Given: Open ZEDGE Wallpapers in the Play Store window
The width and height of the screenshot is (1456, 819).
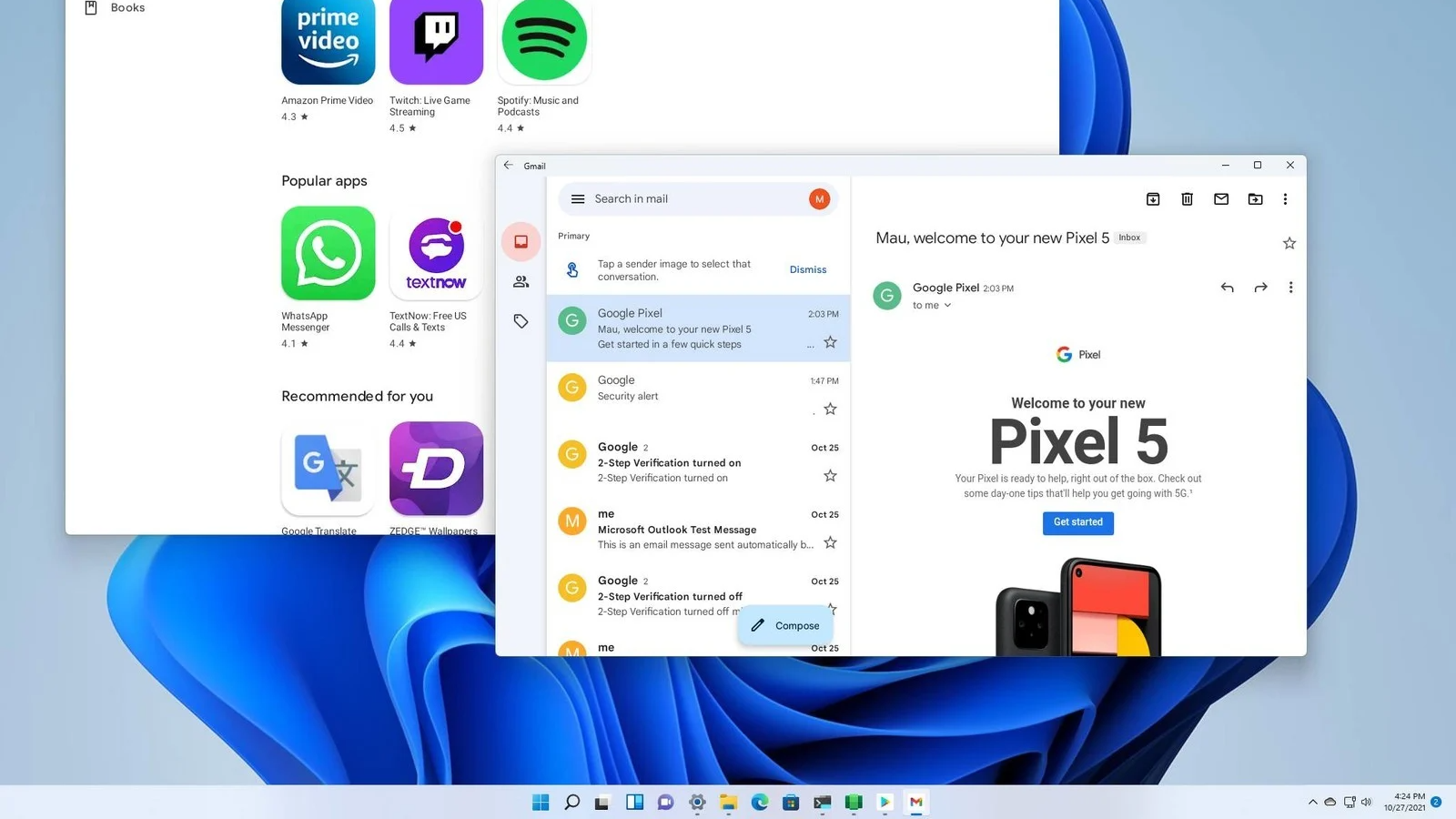Looking at the screenshot, I should point(436,469).
